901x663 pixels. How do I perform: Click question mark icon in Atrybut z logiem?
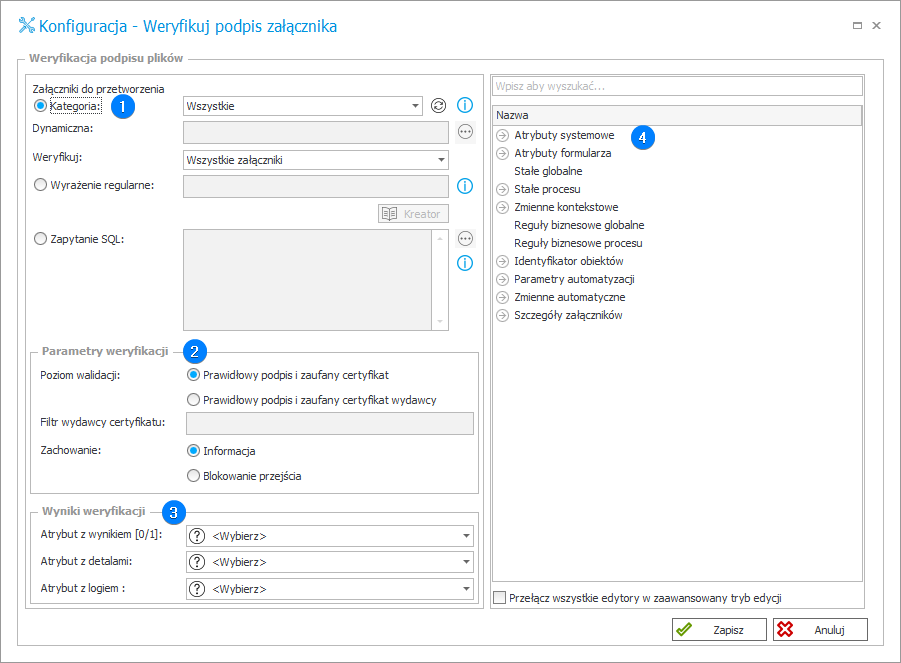(197, 589)
